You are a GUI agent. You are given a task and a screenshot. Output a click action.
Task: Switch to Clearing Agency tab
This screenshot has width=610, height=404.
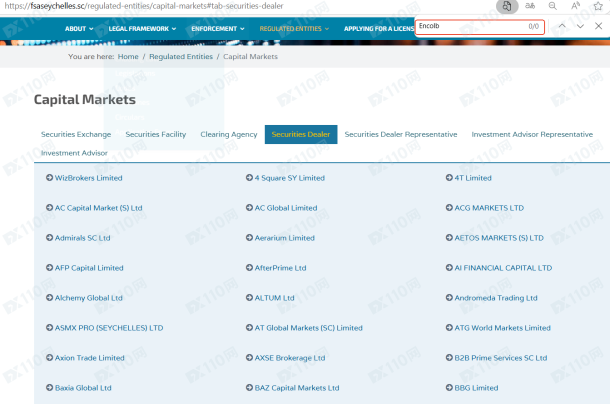click(229, 134)
